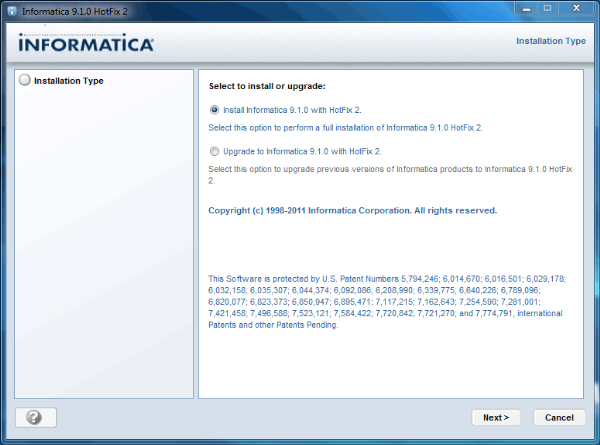Viewport: 600px width, 445px height.
Task: Click the copyright 1998-2011 Informatica Corporation text
Action: [352, 211]
